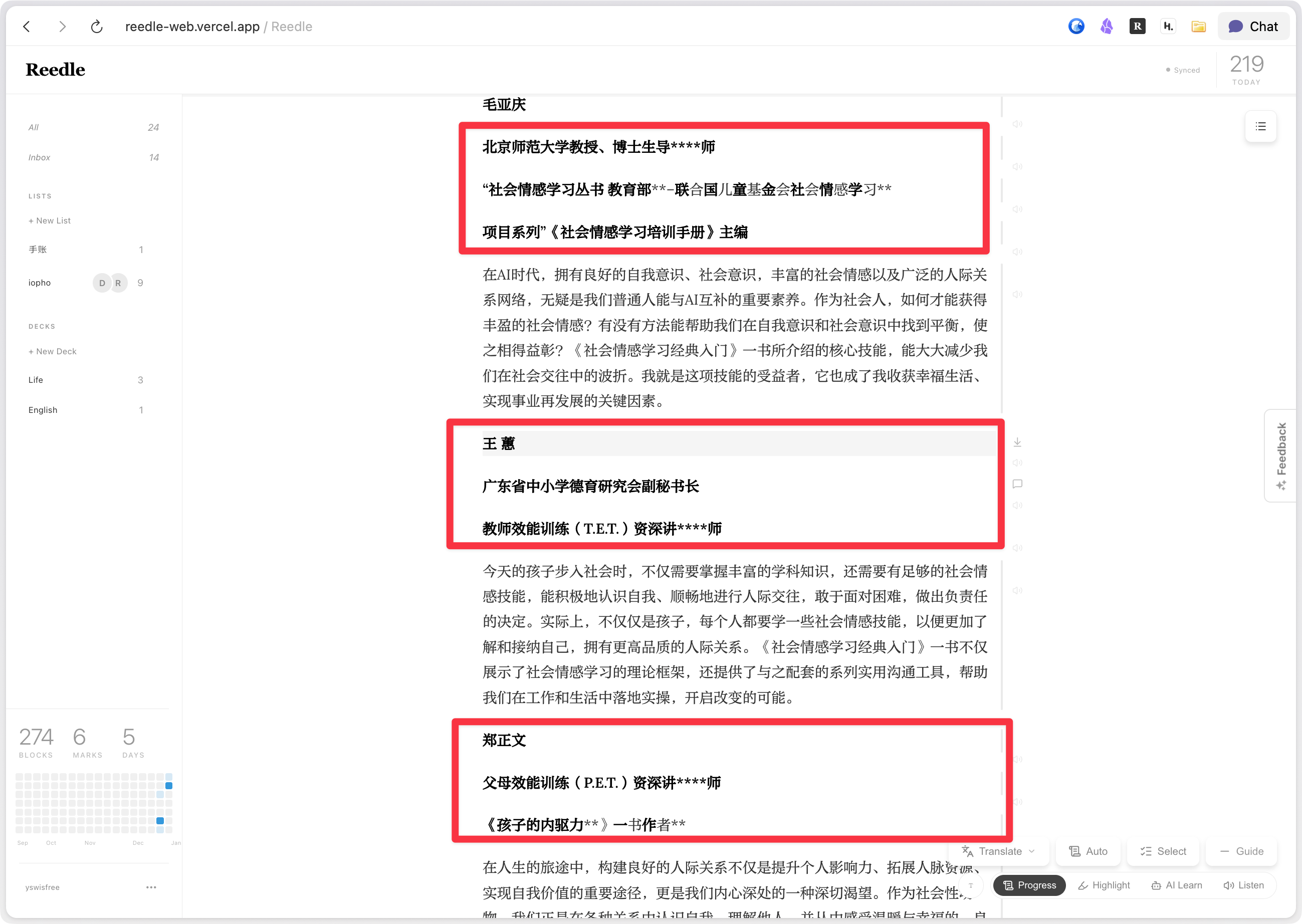Toggle AI Learn mode
This screenshot has height=924, width=1302.
pos(1176,885)
